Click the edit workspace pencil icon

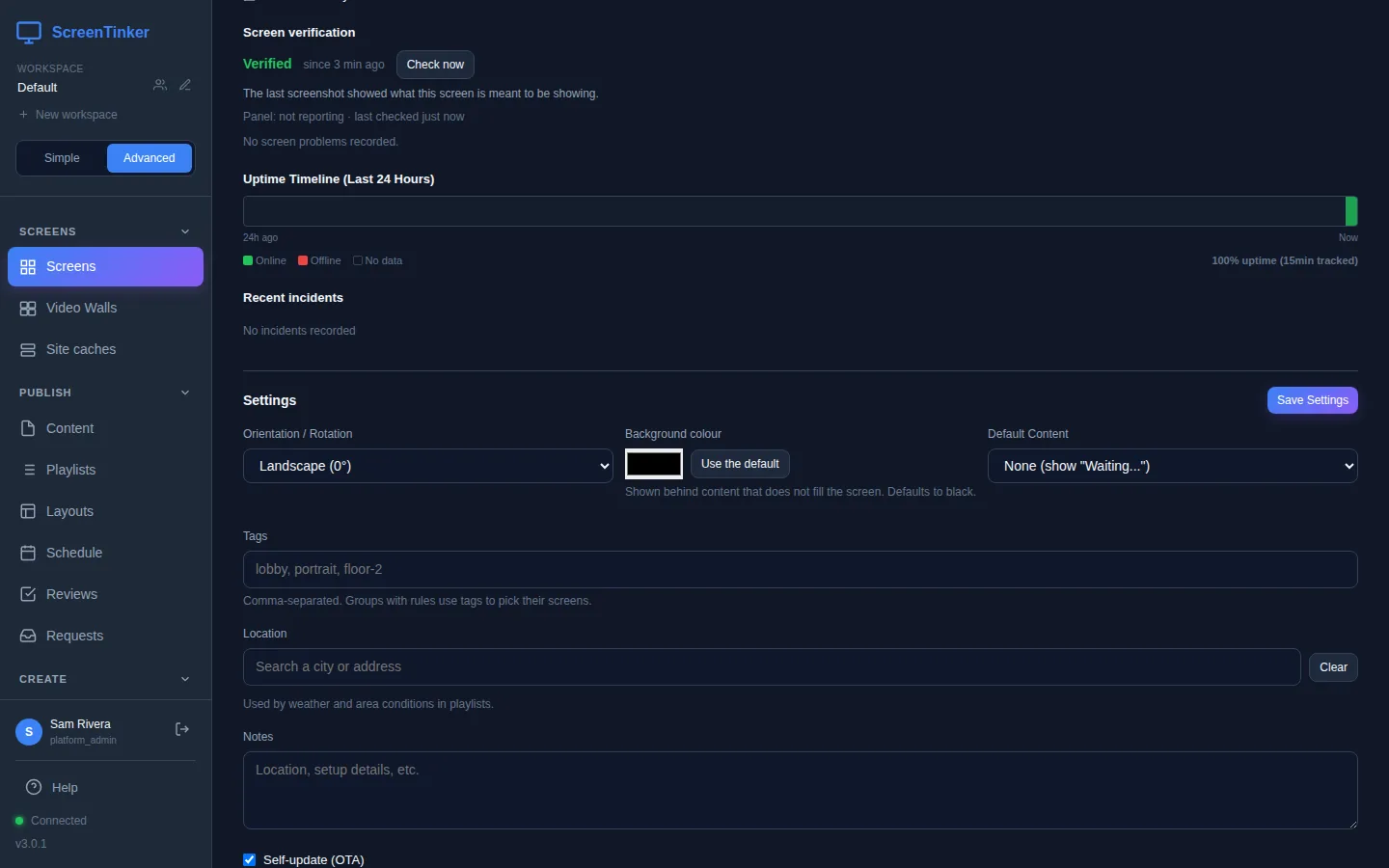tap(185, 85)
